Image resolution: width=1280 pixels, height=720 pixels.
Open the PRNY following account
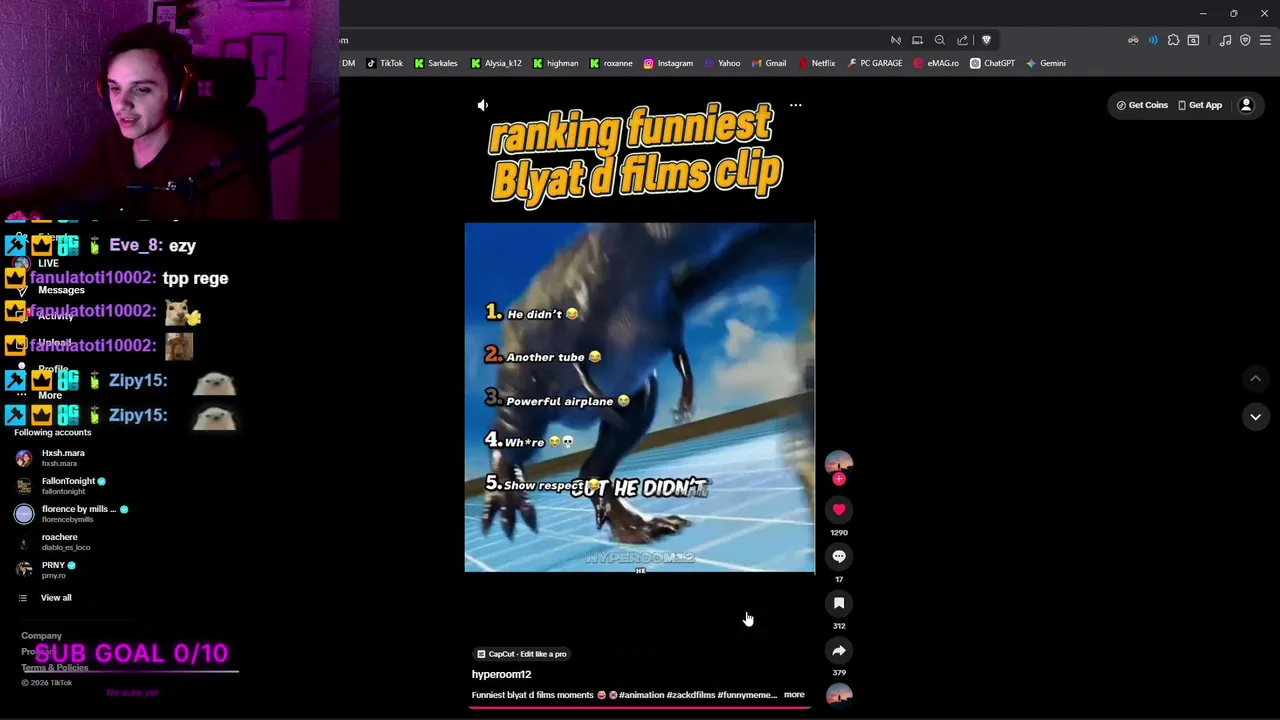53,570
